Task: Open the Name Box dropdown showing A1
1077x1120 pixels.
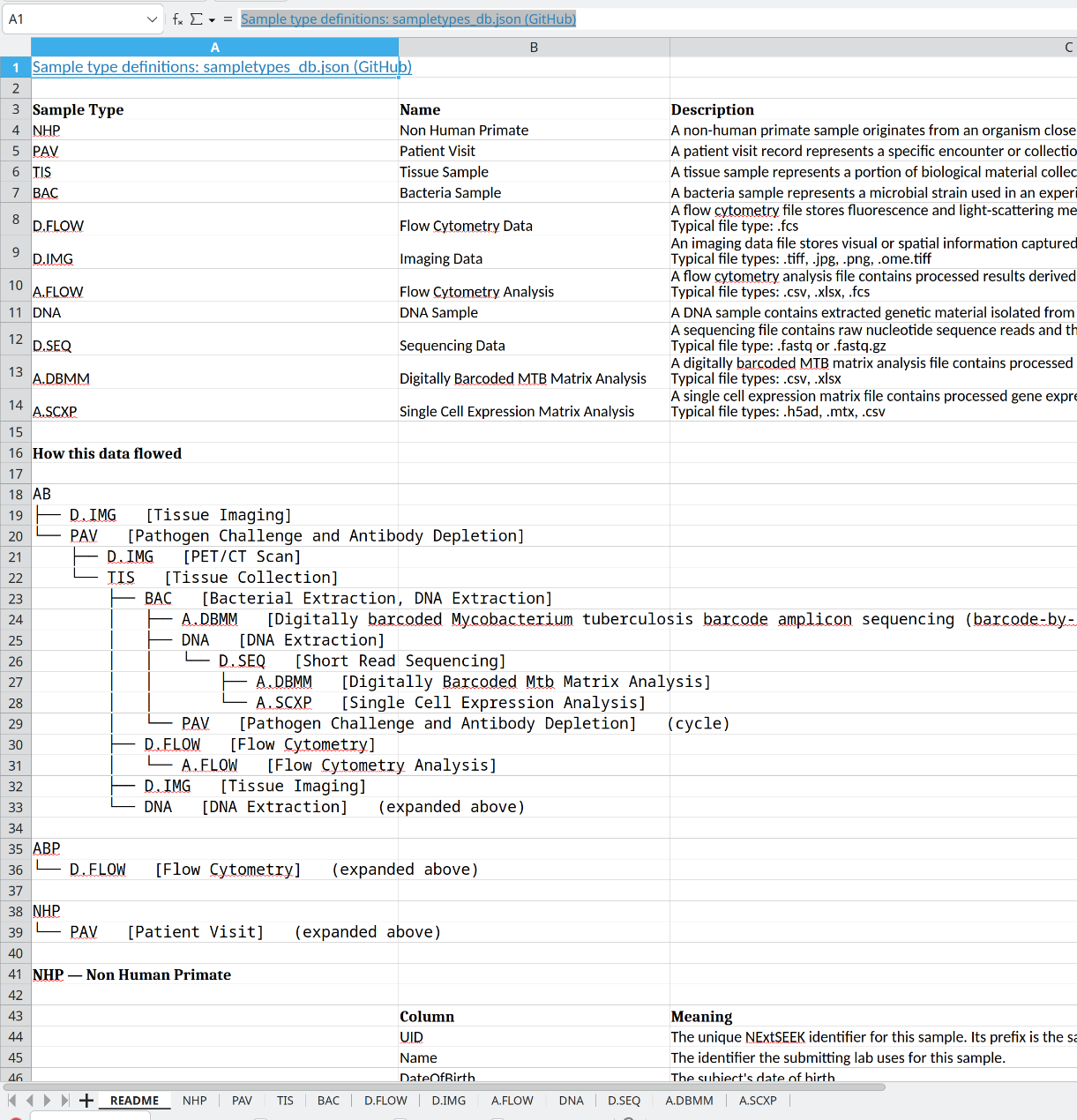Action: (x=152, y=19)
